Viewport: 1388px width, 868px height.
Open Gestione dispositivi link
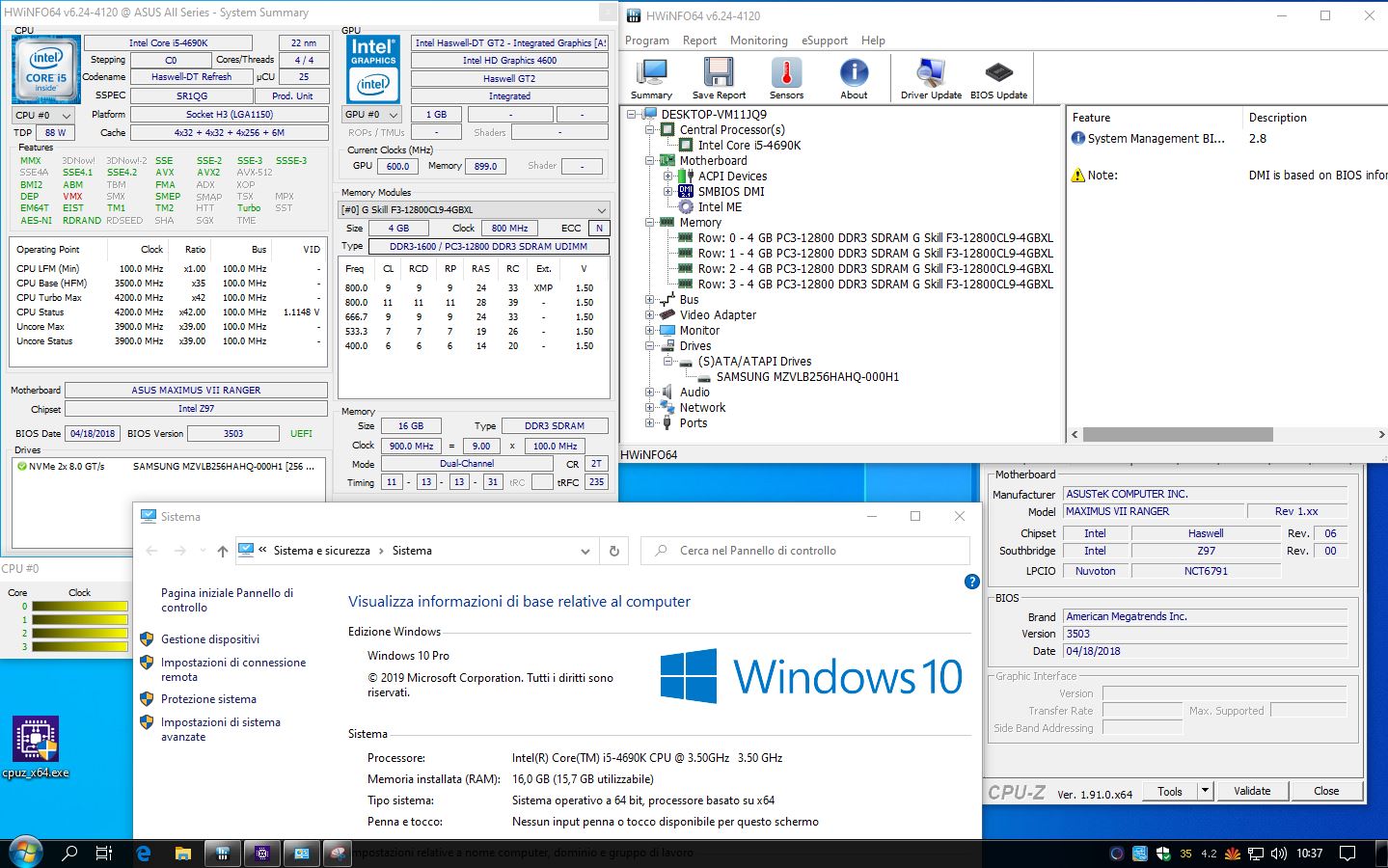(209, 639)
